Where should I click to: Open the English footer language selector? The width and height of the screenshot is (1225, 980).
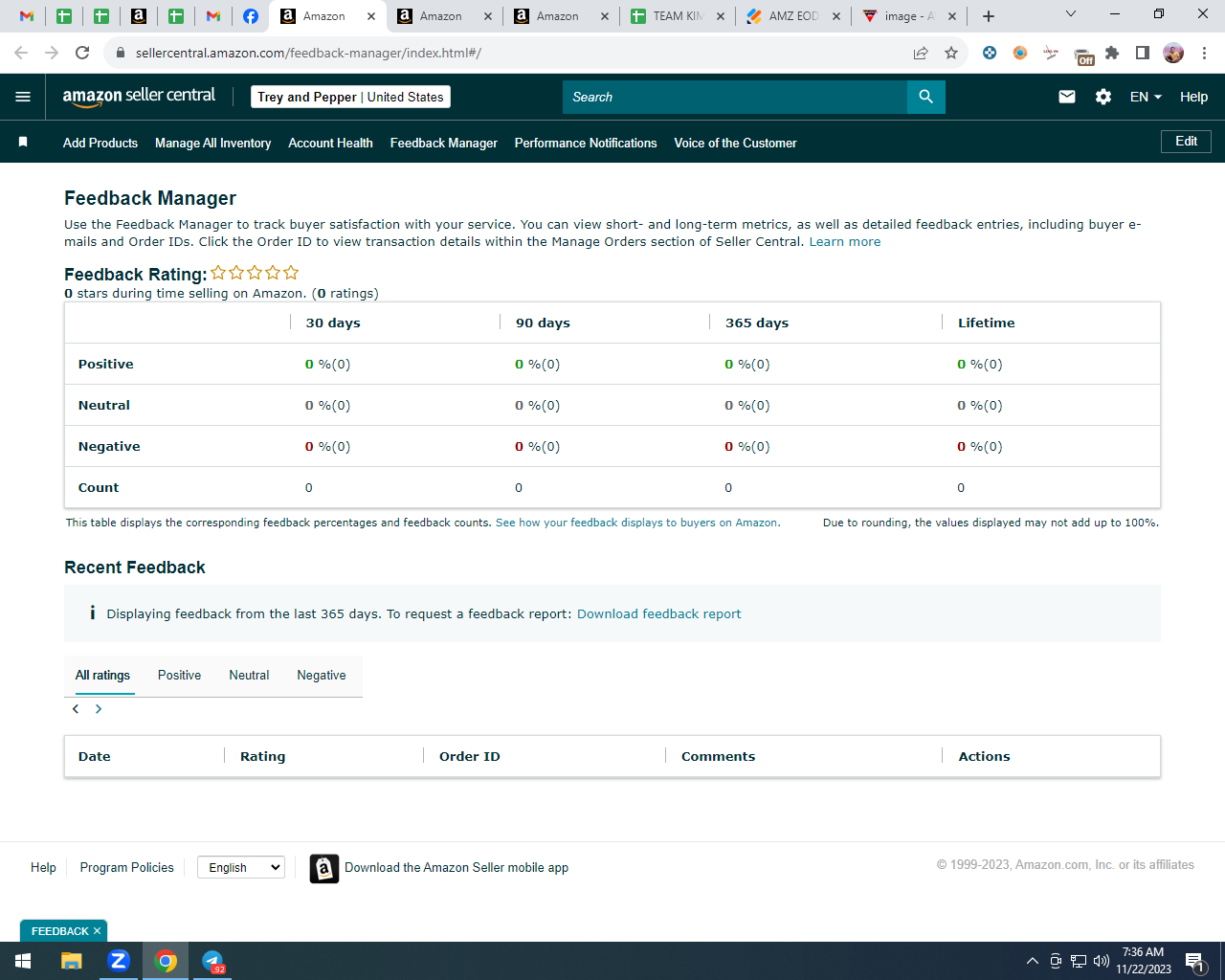(x=241, y=867)
